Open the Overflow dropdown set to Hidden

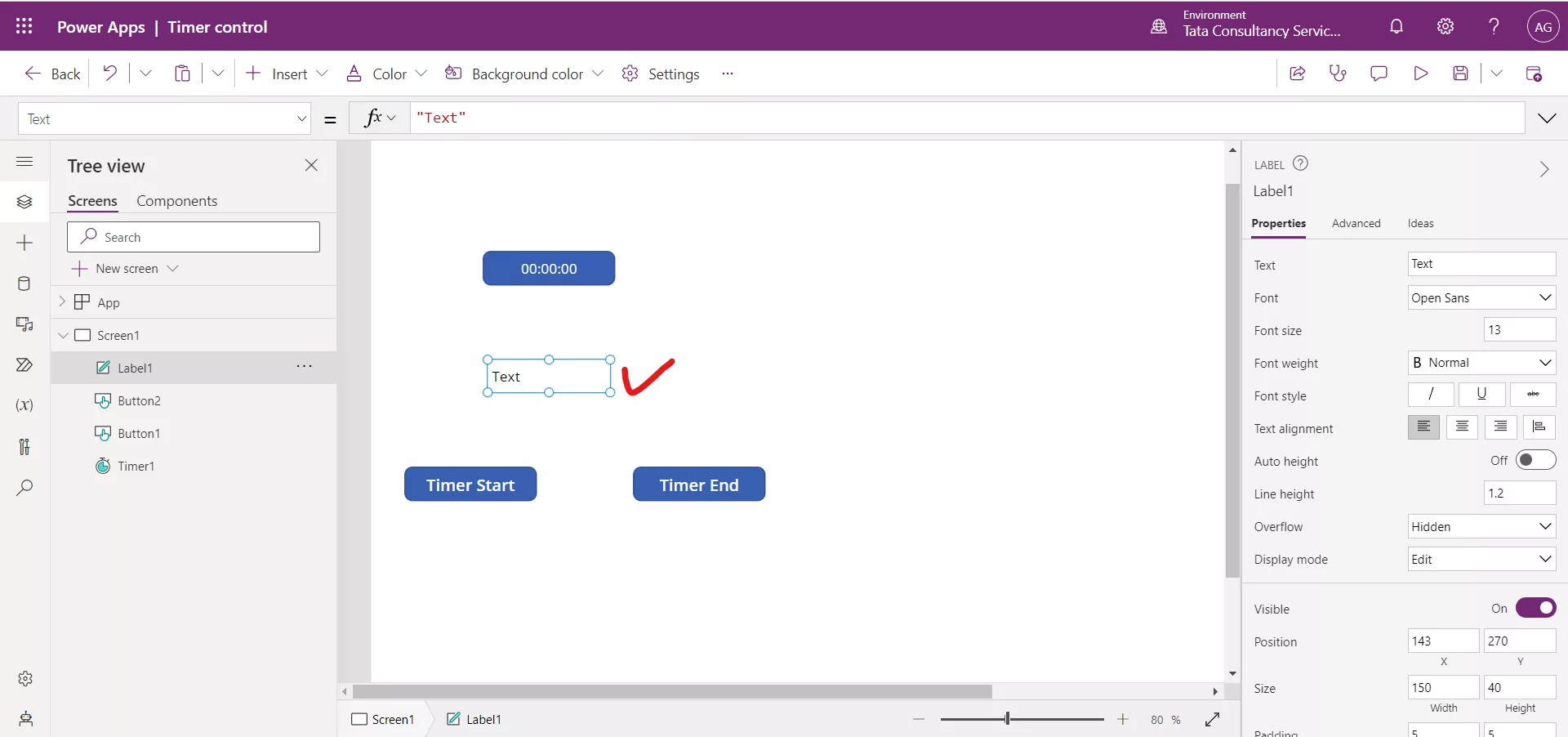pos(1481,526)
